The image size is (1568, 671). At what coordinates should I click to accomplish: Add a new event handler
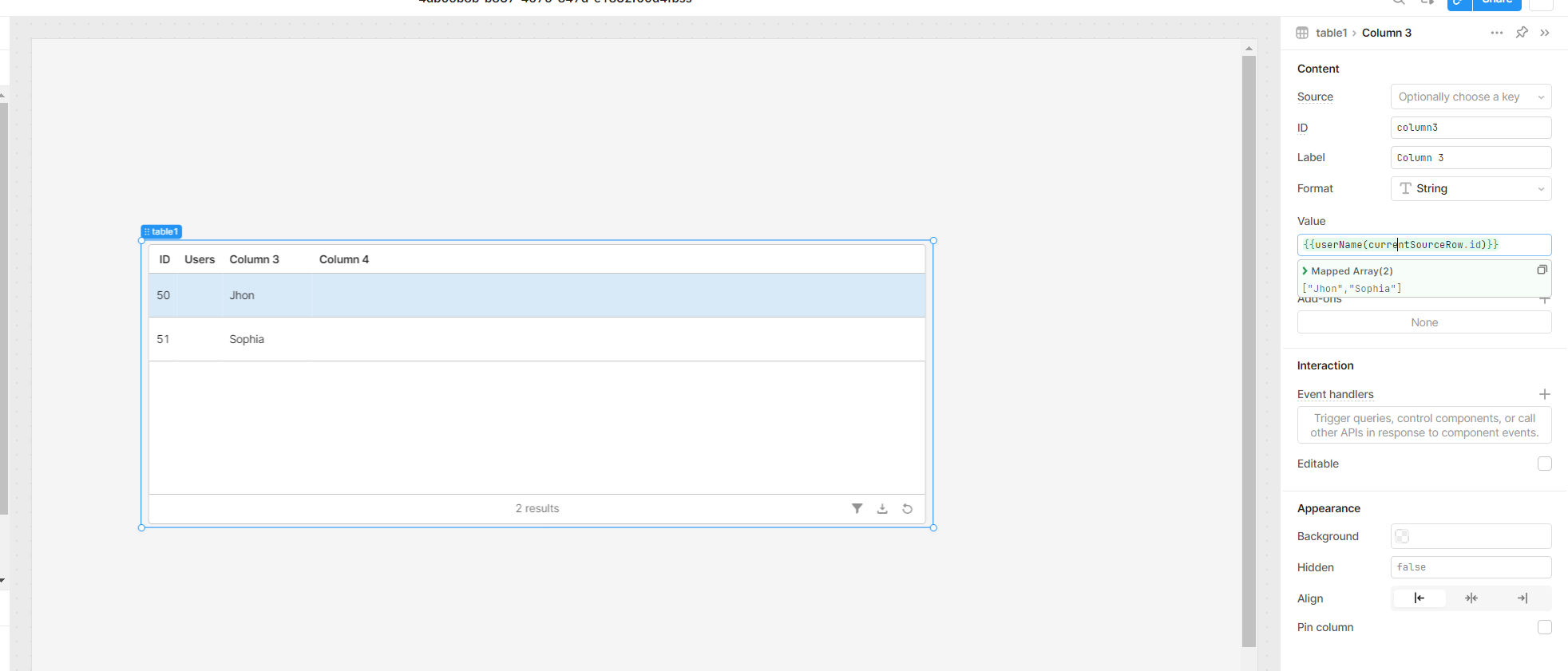pyautogui.click(x=1544, y=394)
